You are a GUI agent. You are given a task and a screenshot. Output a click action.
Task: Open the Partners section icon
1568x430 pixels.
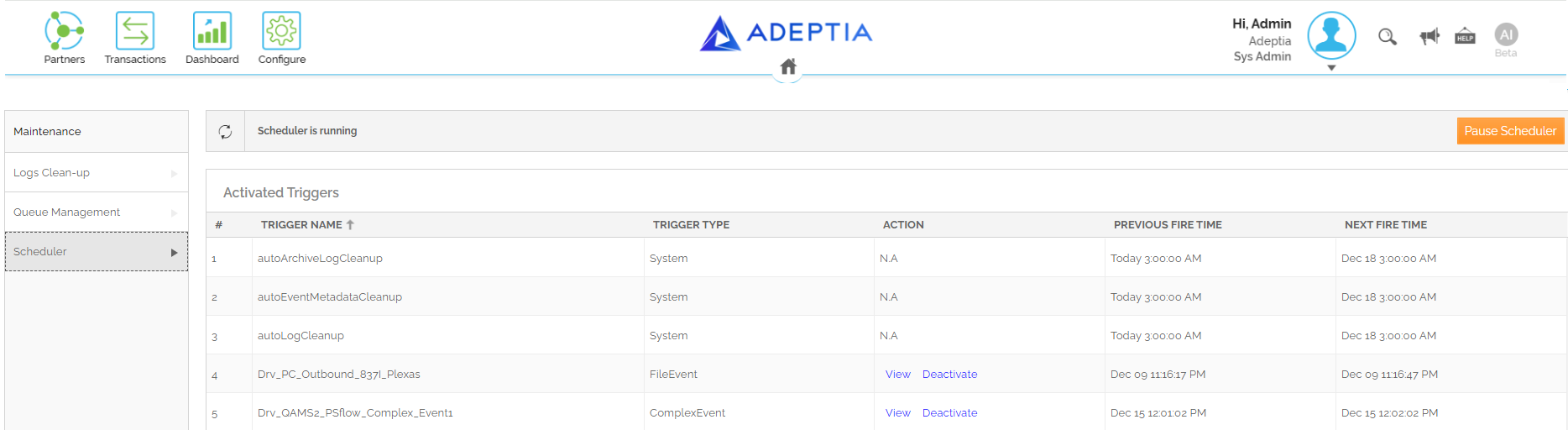(x=64, y=31)
